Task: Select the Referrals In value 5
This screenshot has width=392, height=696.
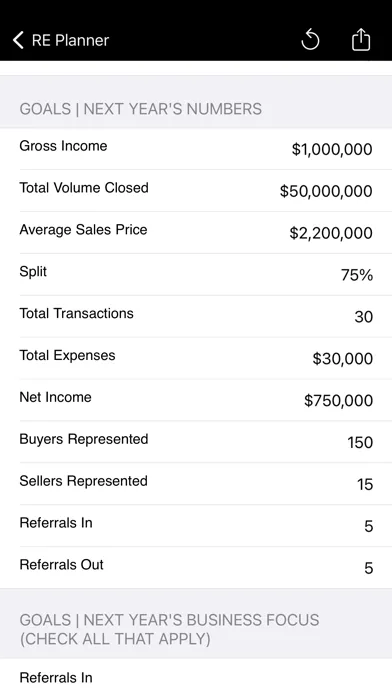Action: [368, 526]
